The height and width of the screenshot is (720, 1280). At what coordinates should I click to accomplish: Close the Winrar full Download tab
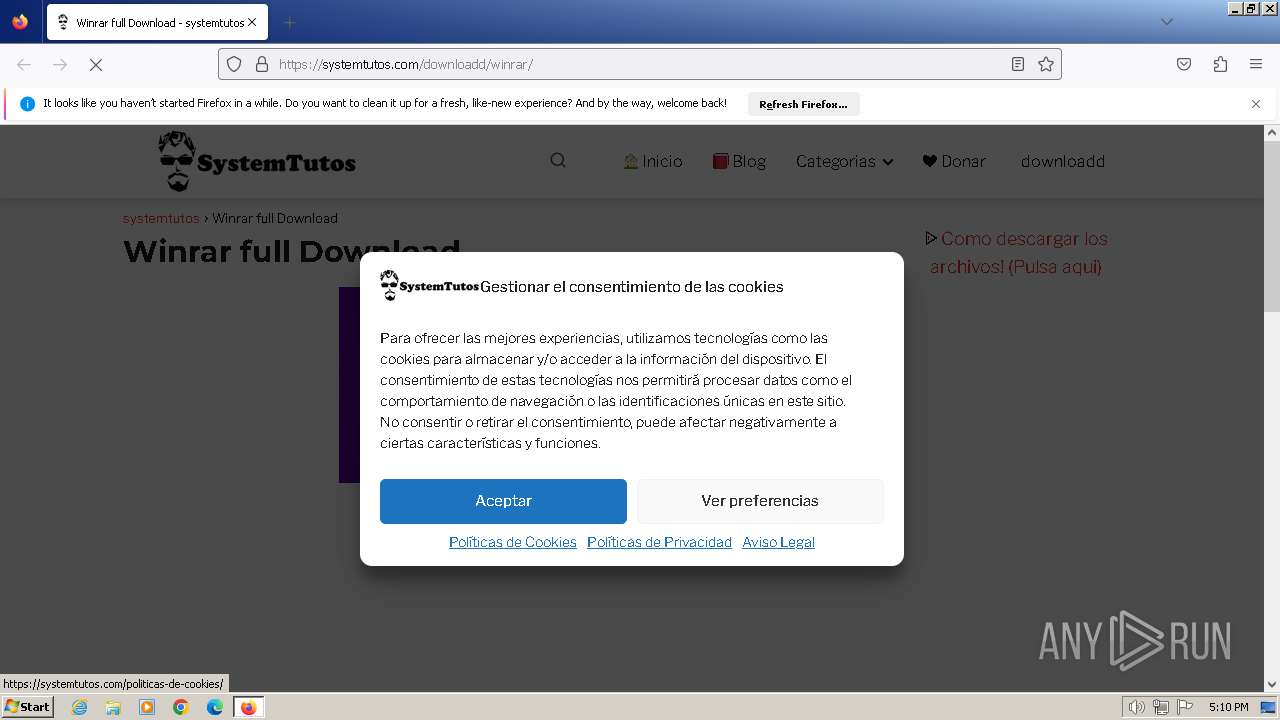click(252, 22)
